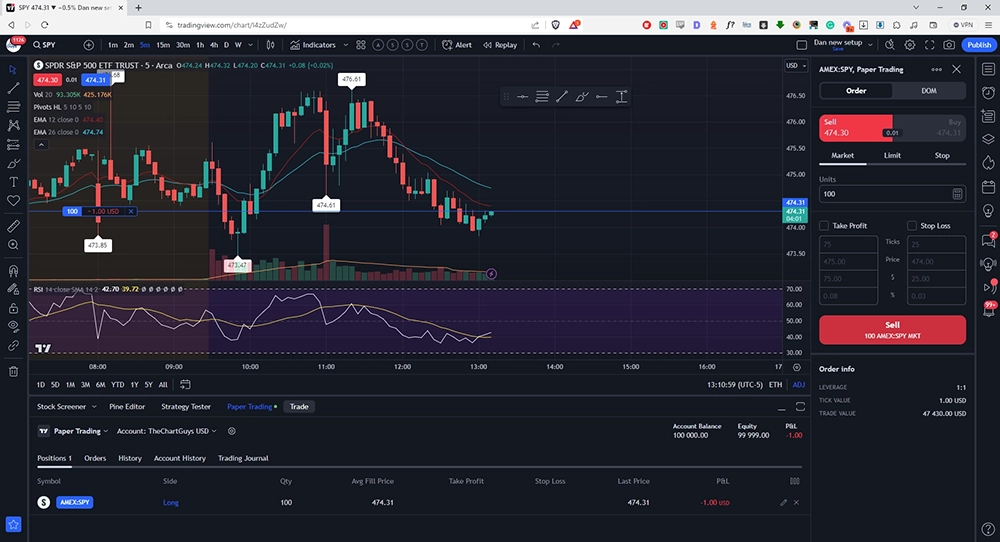Image resolution: width=1000 pixels, height=542 pixels.
Task: Submit the Sell 100 AMEX:SPY MKT order
Action: pos(892,330)
